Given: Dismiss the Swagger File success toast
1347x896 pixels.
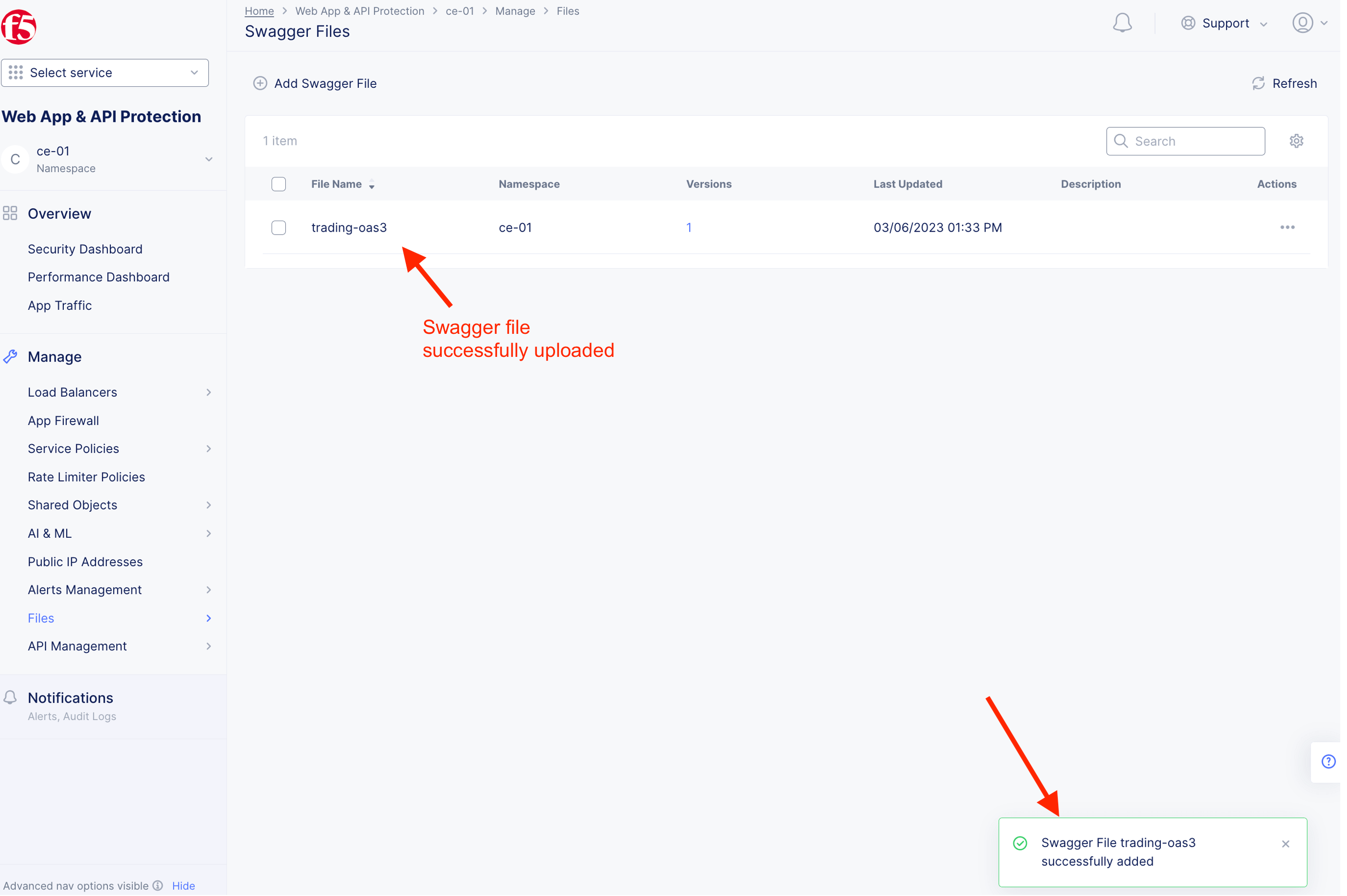Looking at the screenshot, I should [x=1285, y=844].
